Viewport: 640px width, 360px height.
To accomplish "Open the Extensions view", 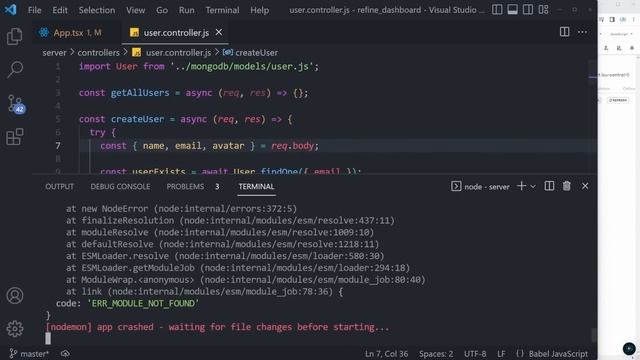I will point(15,137).
